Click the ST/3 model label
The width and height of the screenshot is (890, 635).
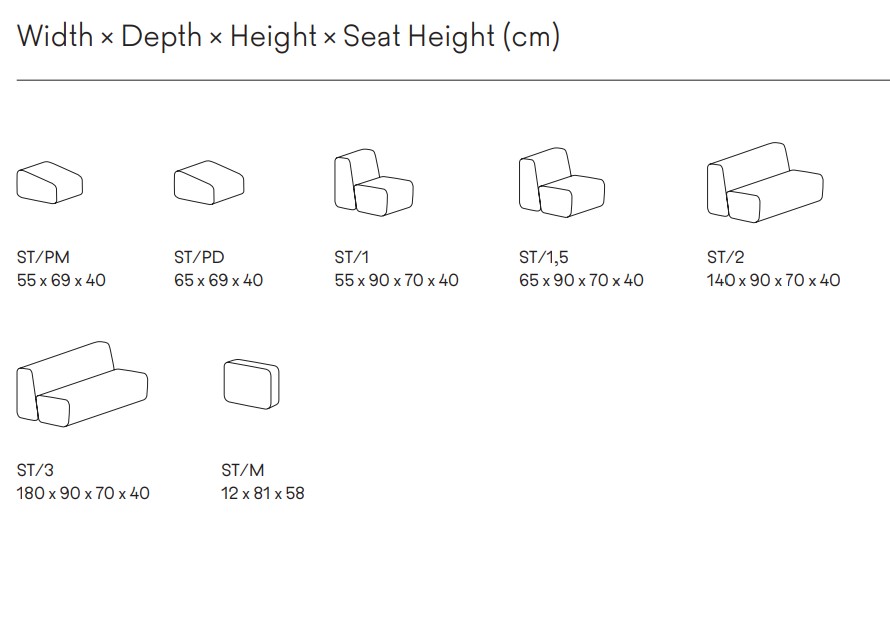click(35, 470)
